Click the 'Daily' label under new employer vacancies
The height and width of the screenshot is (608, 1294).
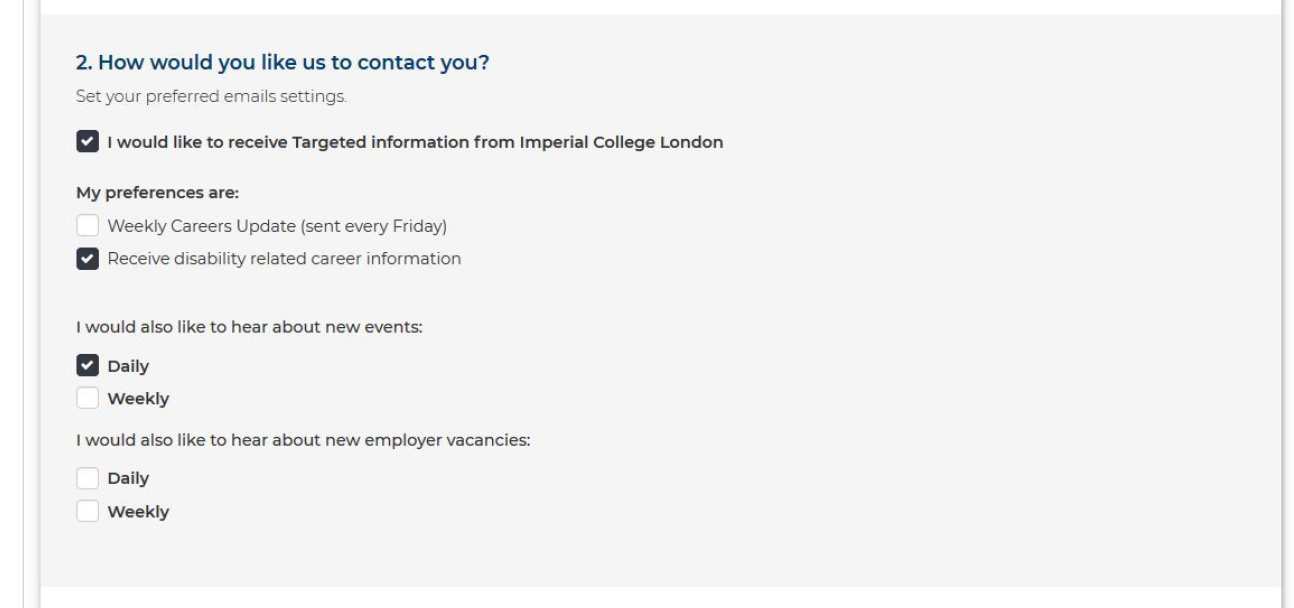[x=128, y=479]
